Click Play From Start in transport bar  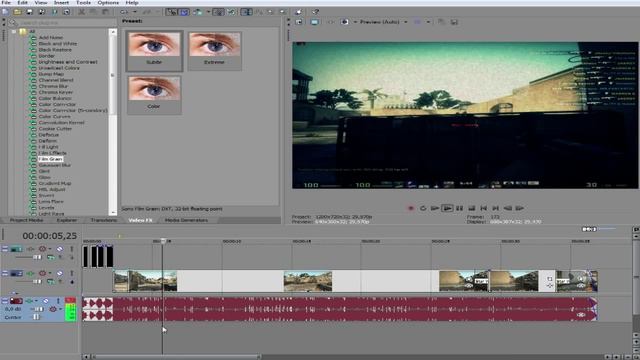435,208
